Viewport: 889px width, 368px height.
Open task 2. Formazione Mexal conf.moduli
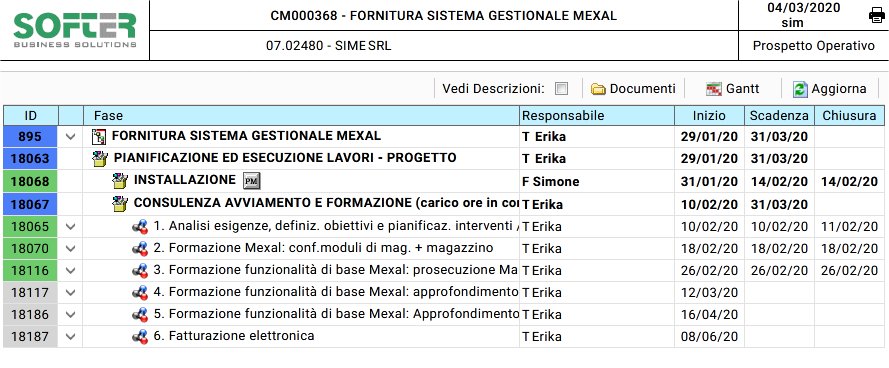pyautogui.click(x=323, y=248)
